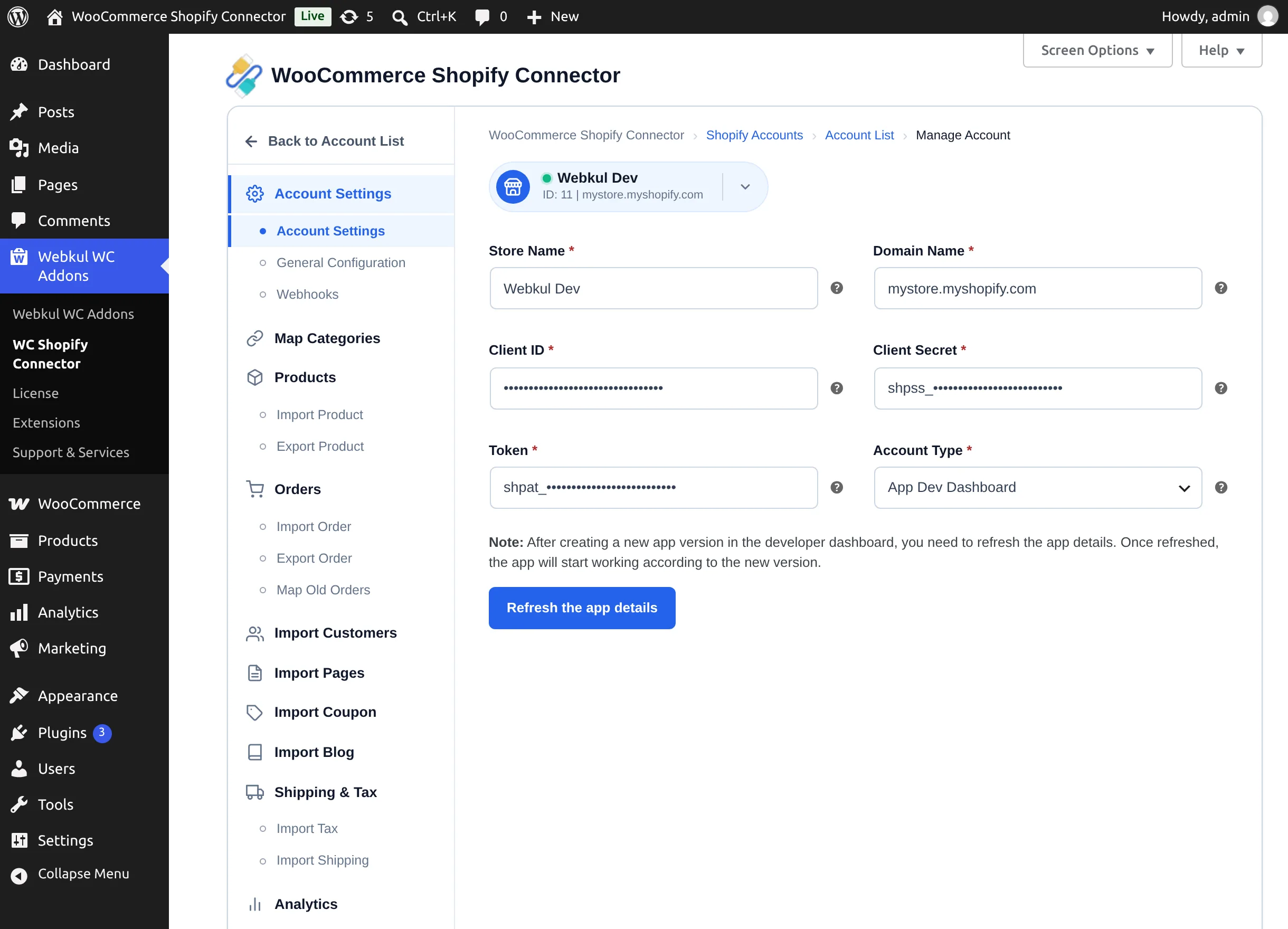Go Back to Account List

[324, 141]
